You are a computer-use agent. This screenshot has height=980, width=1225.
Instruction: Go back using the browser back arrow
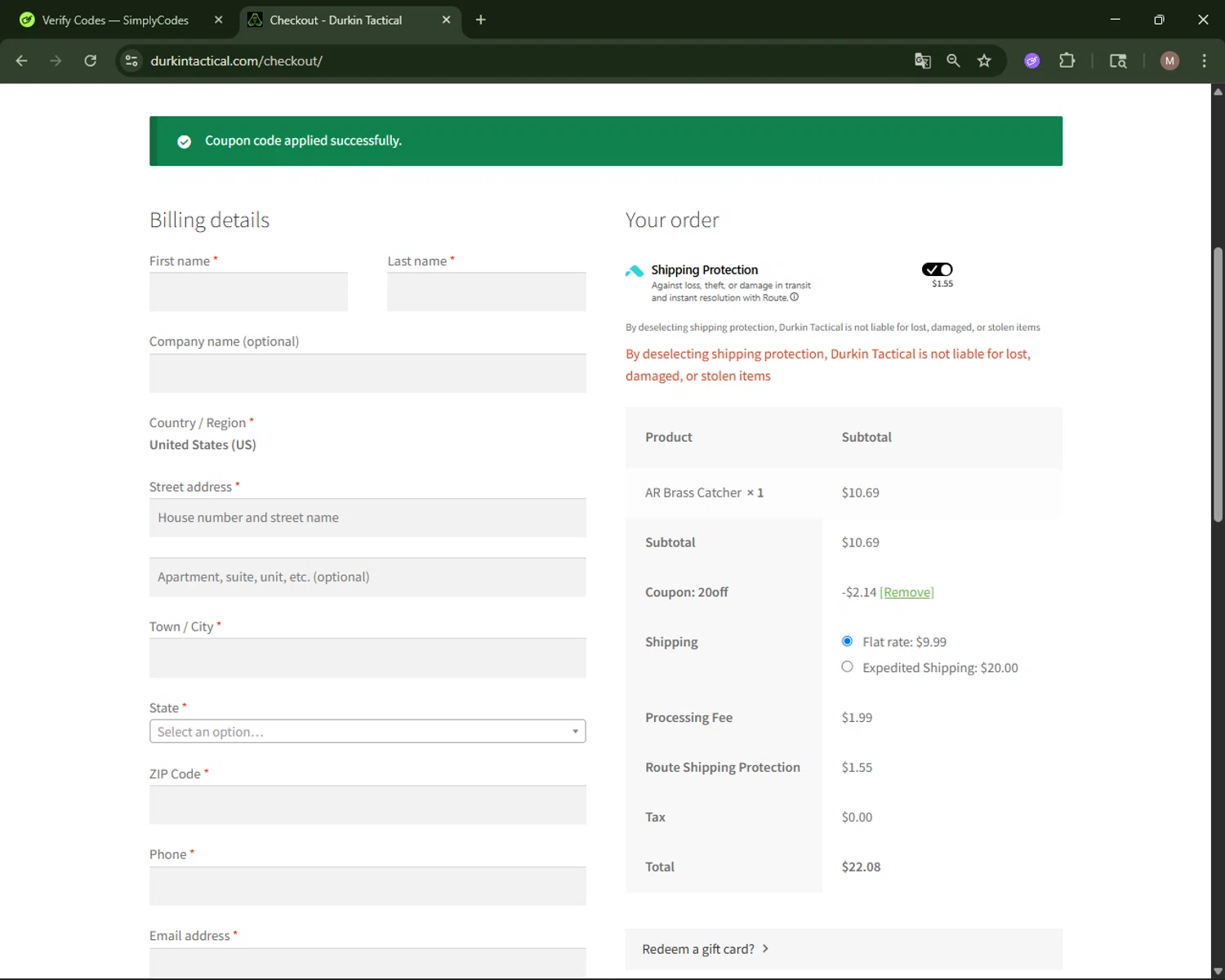22,60
